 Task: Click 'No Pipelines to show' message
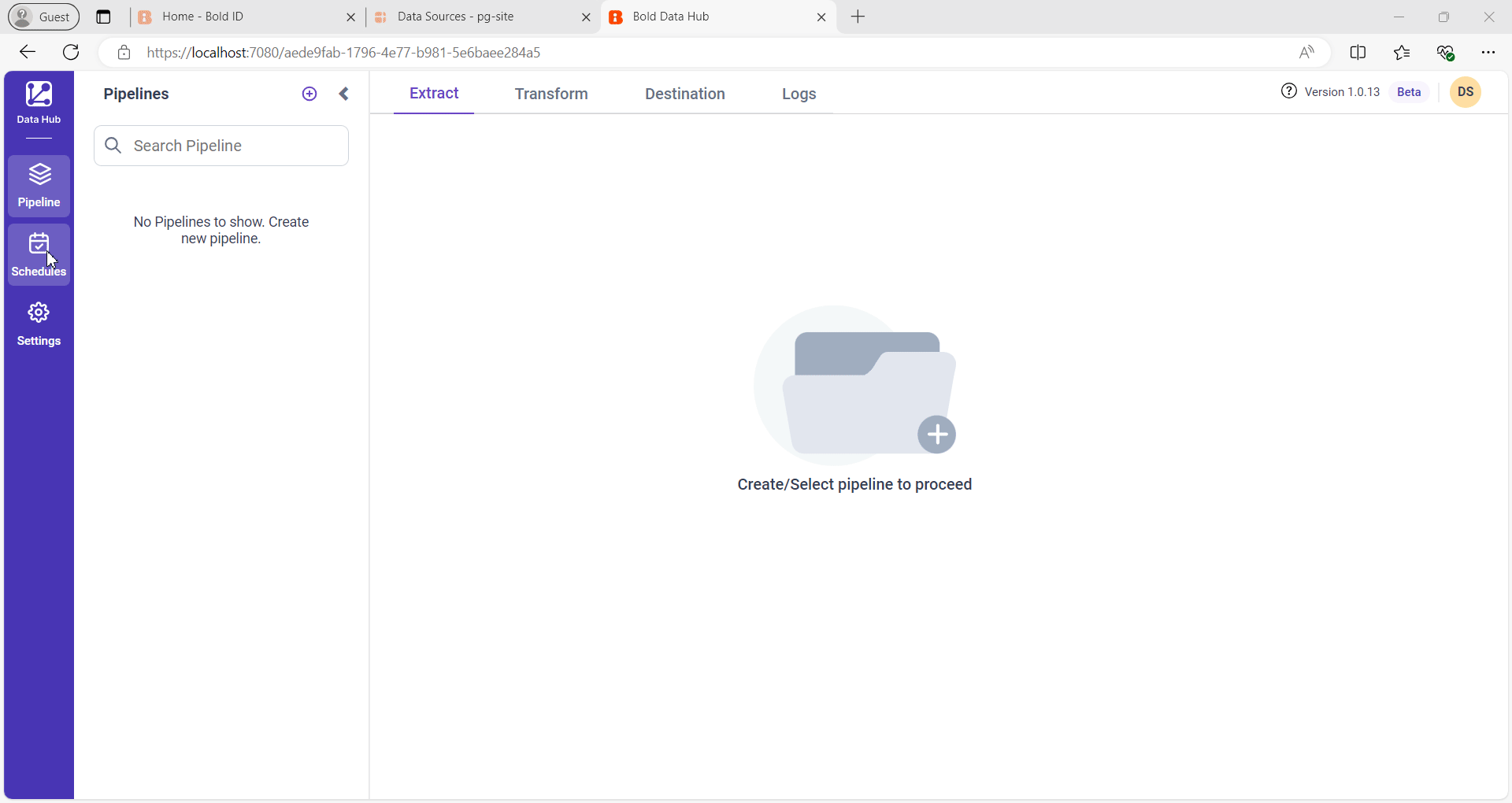click(221, 230)
